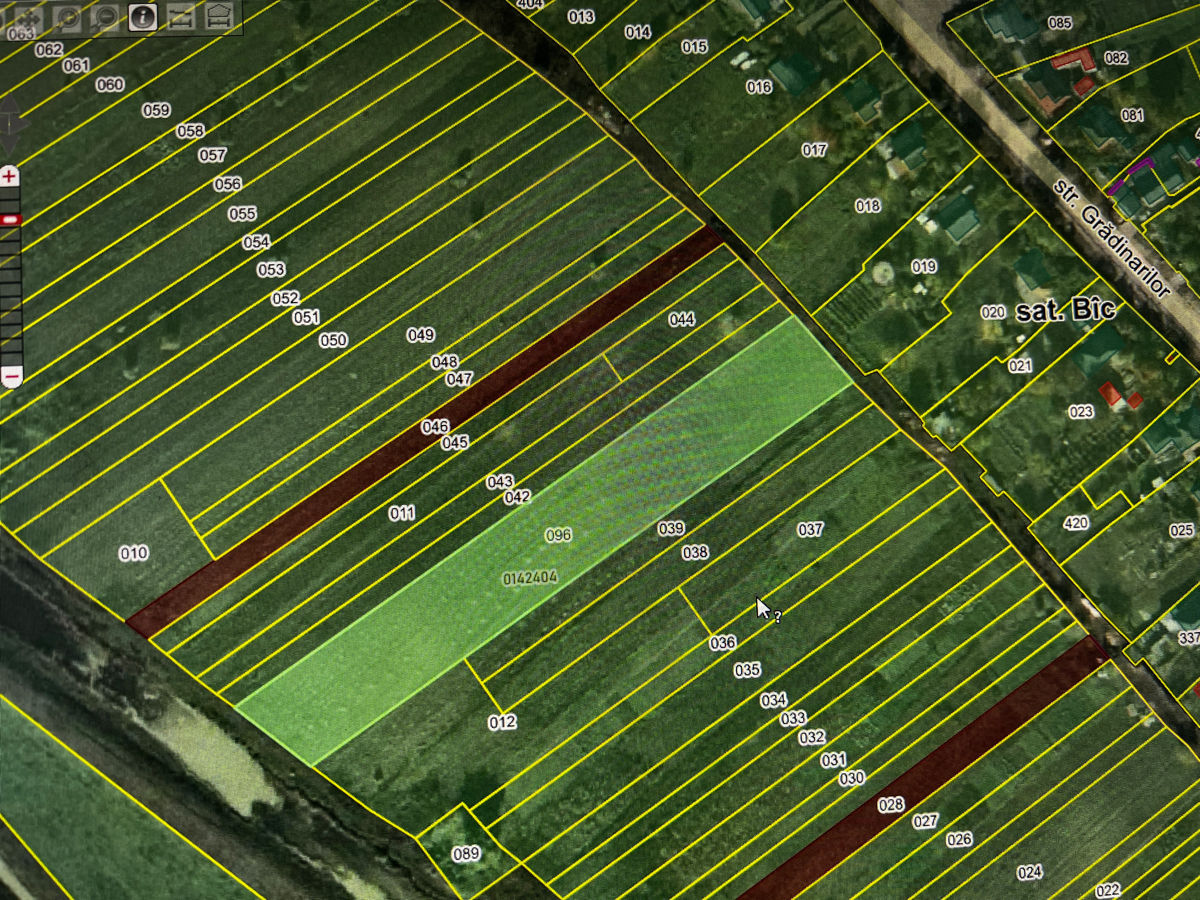Click parcel label 043
1200x900 pixels.
[x=500, y=482]
